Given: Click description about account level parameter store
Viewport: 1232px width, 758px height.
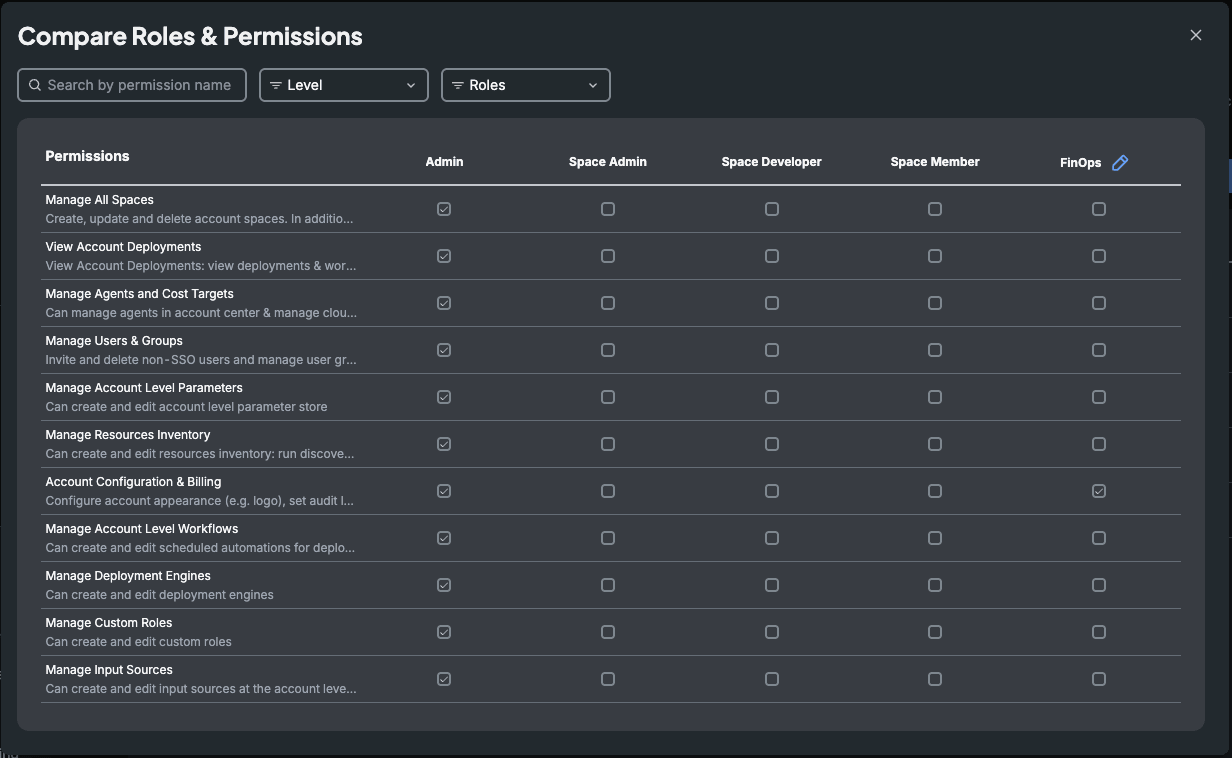Looking at the screenshot, I should pyautogui.click(x=186, y=407).
